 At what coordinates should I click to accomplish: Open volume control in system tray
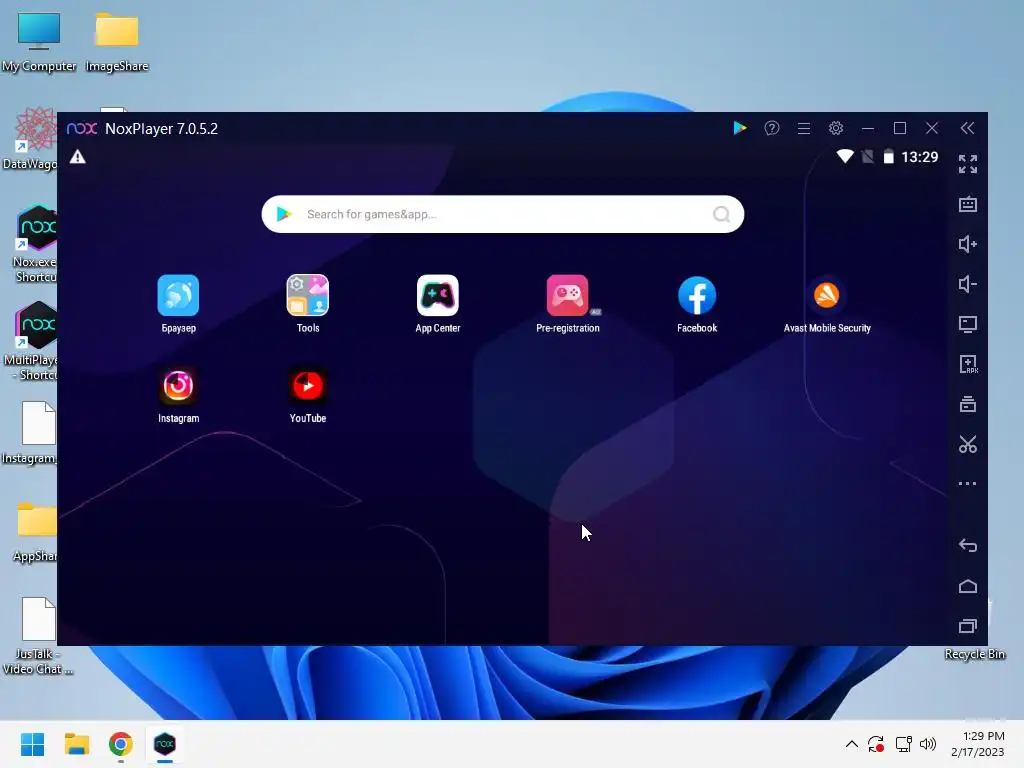pos(928,744)
